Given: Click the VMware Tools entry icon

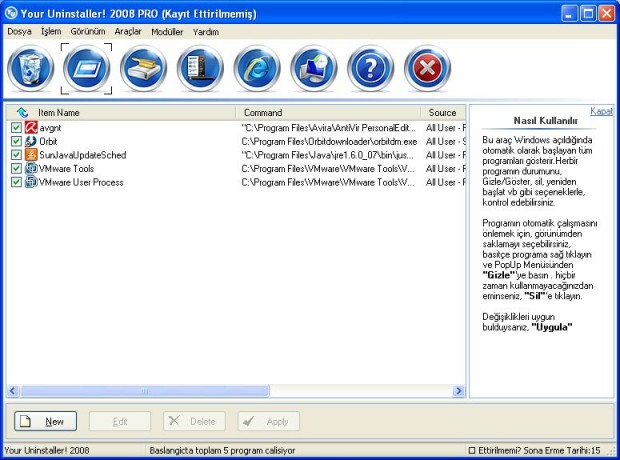Looking at the screenshot, I should pyautogui.click(x=31, y=168).
